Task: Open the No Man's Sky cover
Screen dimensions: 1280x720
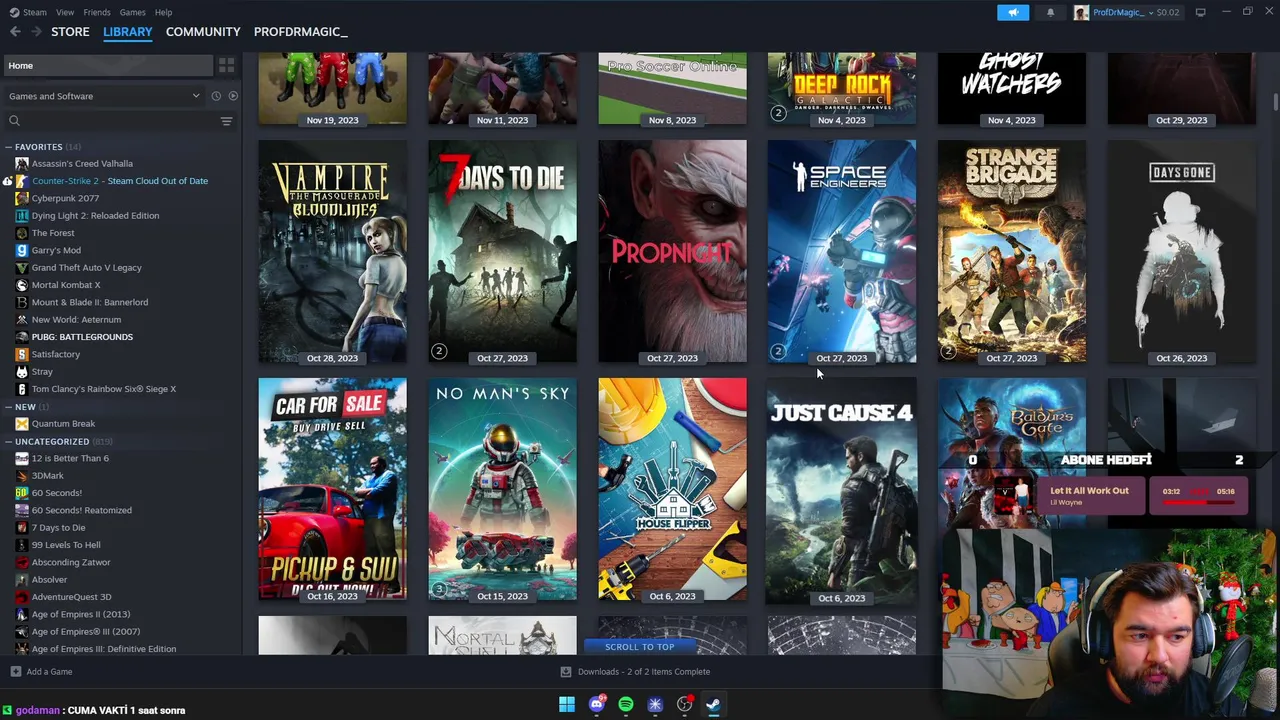Action: click(502, 489)
